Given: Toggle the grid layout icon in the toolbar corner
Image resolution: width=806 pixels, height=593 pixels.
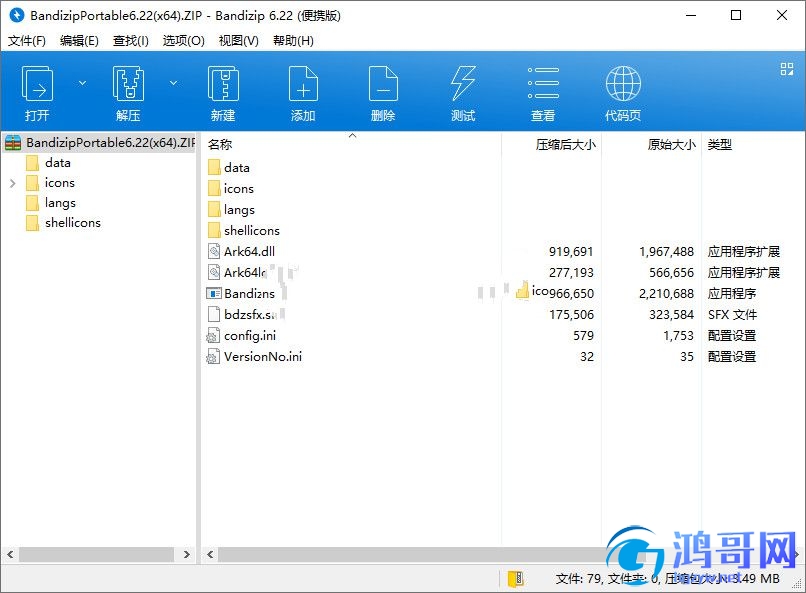Looking at the screenshot, I should 786,69.
